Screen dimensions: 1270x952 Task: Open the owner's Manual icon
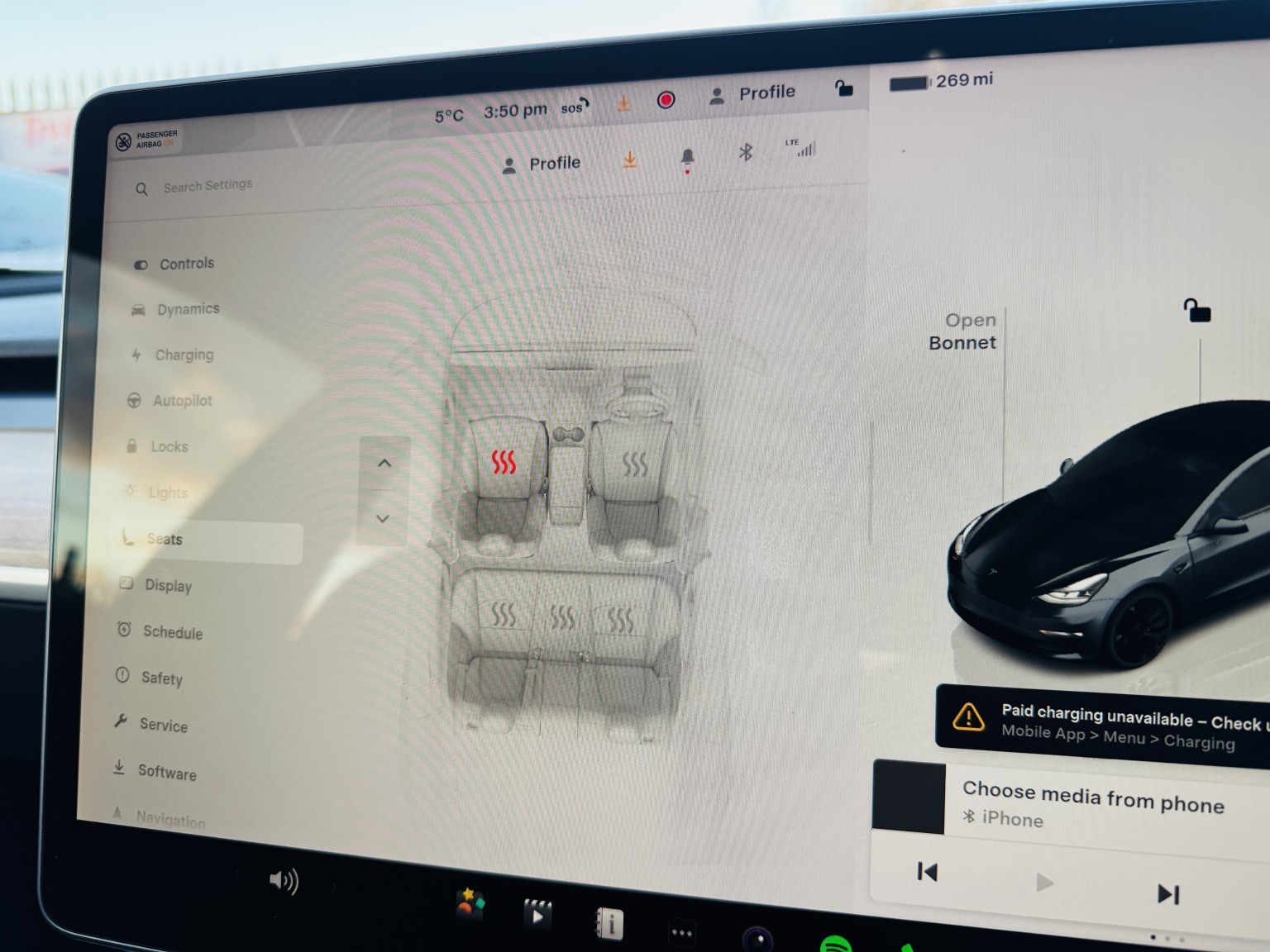click(609, 923)
